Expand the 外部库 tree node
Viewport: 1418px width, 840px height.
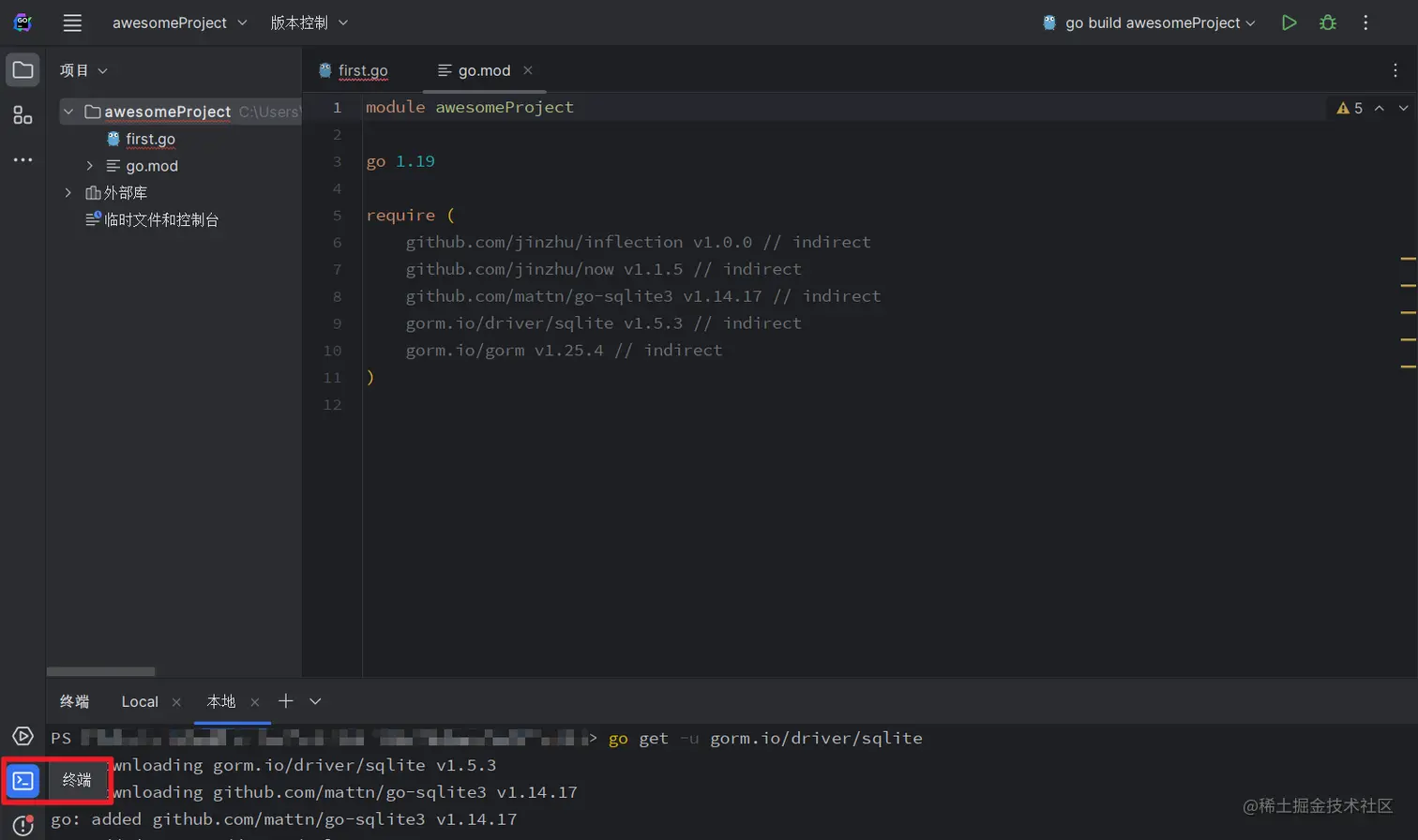68,193
